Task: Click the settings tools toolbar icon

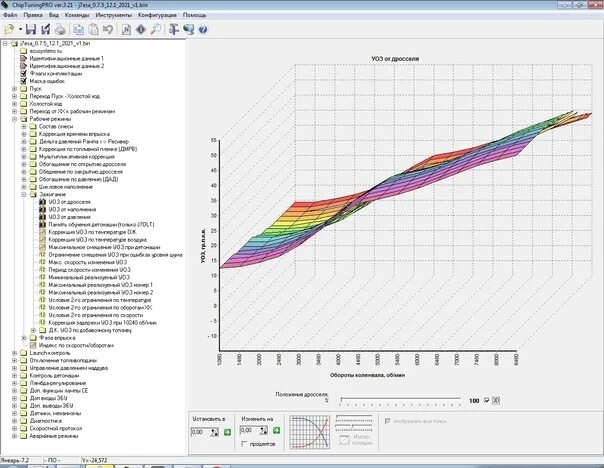Action: (174, 29)
